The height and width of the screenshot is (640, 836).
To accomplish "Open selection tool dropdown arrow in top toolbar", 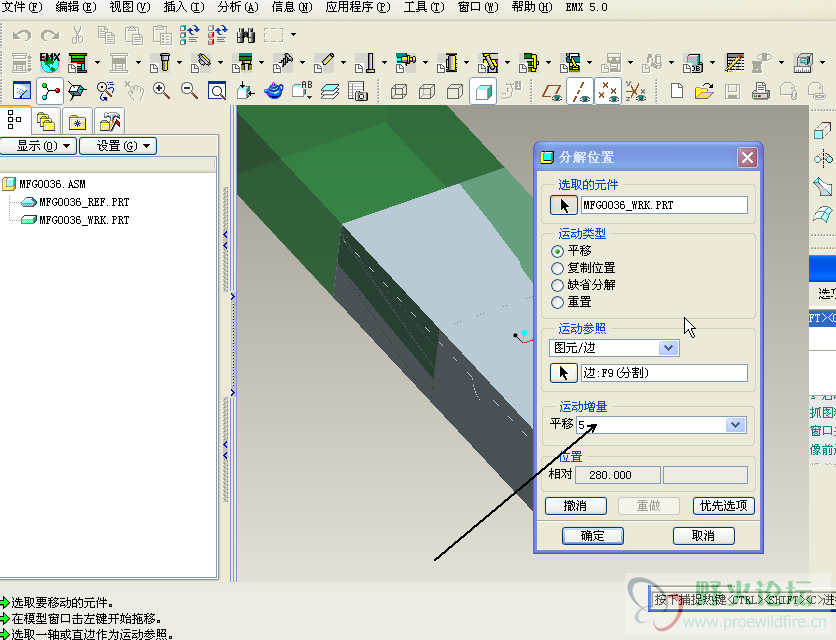I will click(x=294, y=35).
